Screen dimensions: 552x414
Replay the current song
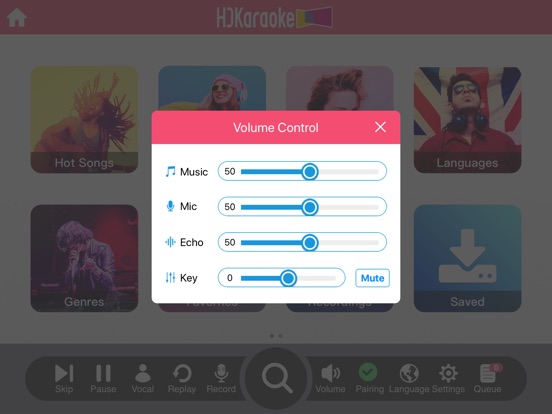point(182,378)
